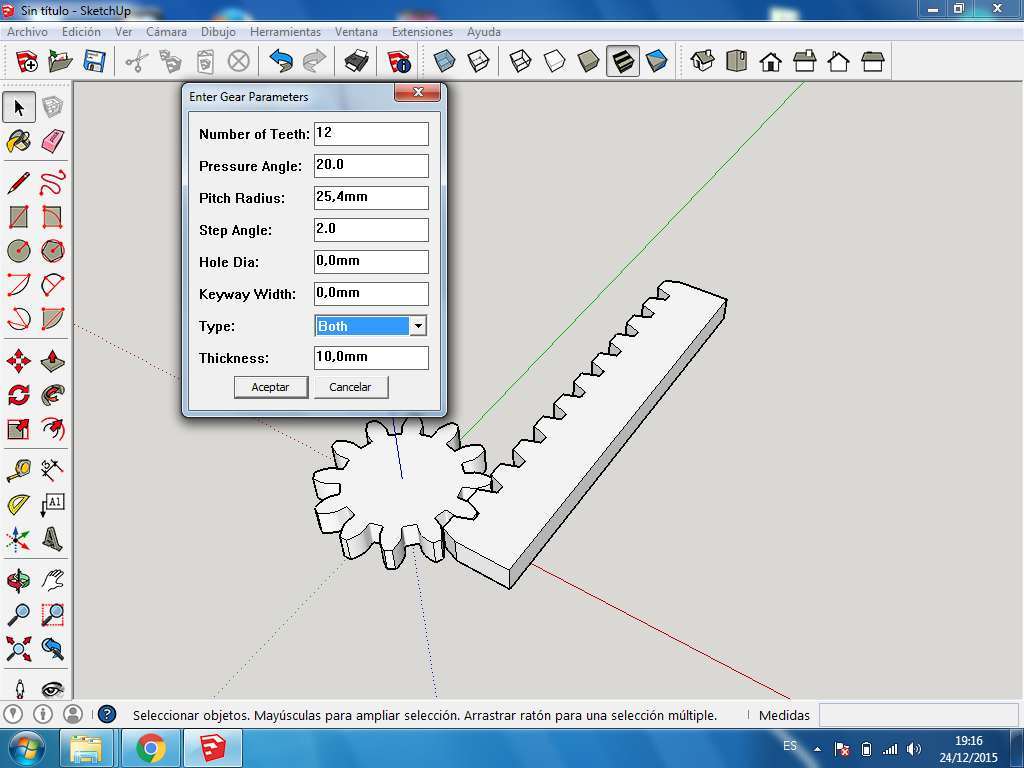Click the Number of Teeth field
1024x768 pixels.
371,133
